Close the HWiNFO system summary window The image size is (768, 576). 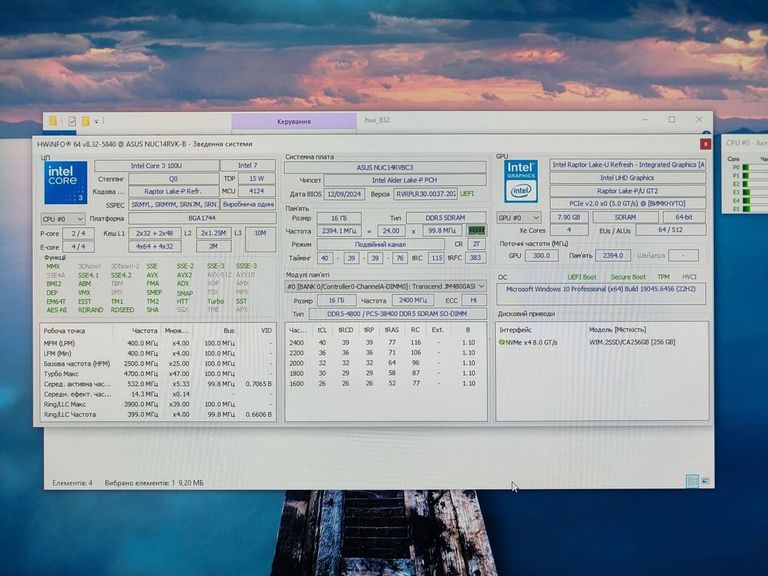tap(704, 144)
